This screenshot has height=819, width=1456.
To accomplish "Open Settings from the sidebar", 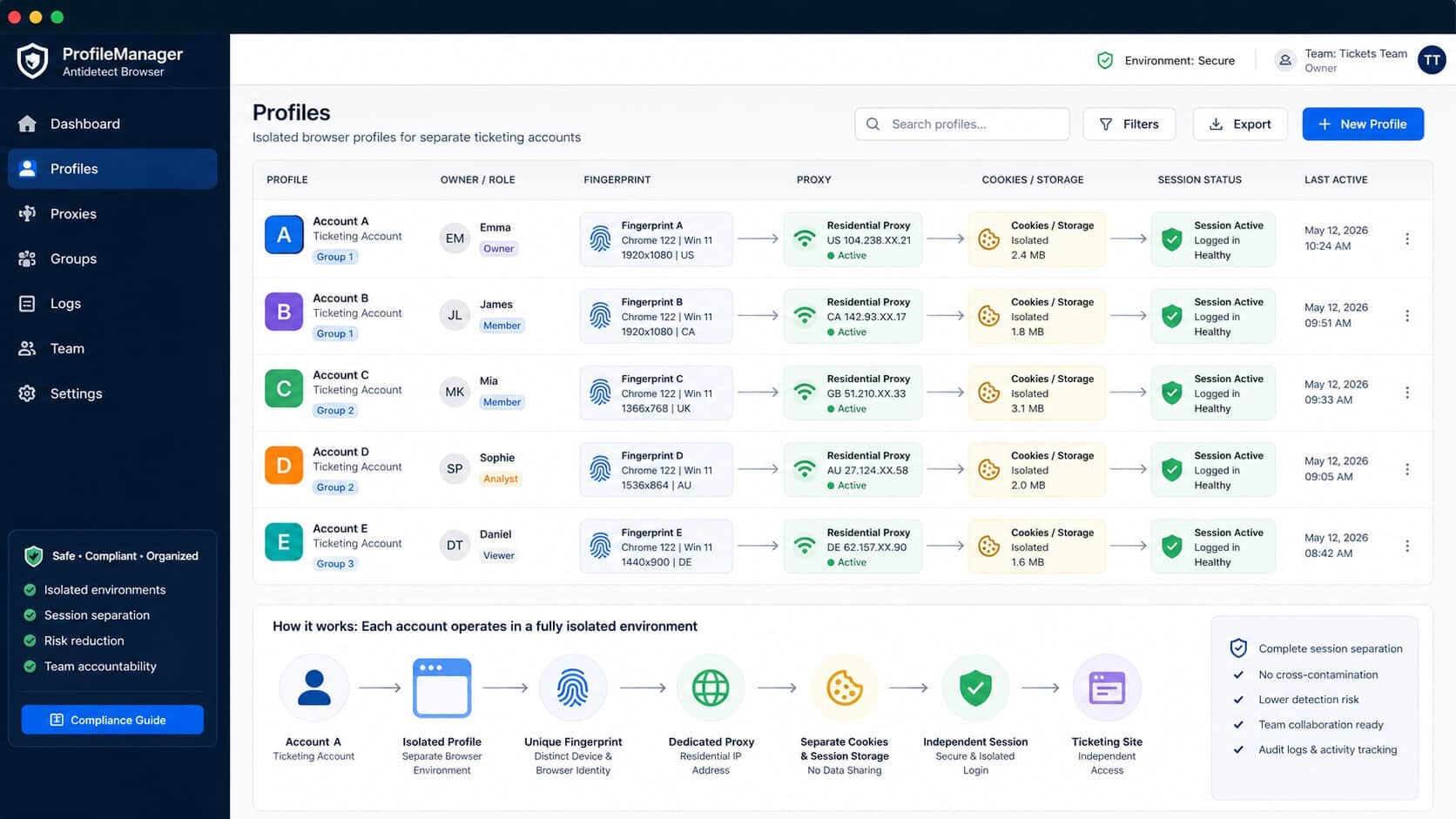I will pos(112,393).
